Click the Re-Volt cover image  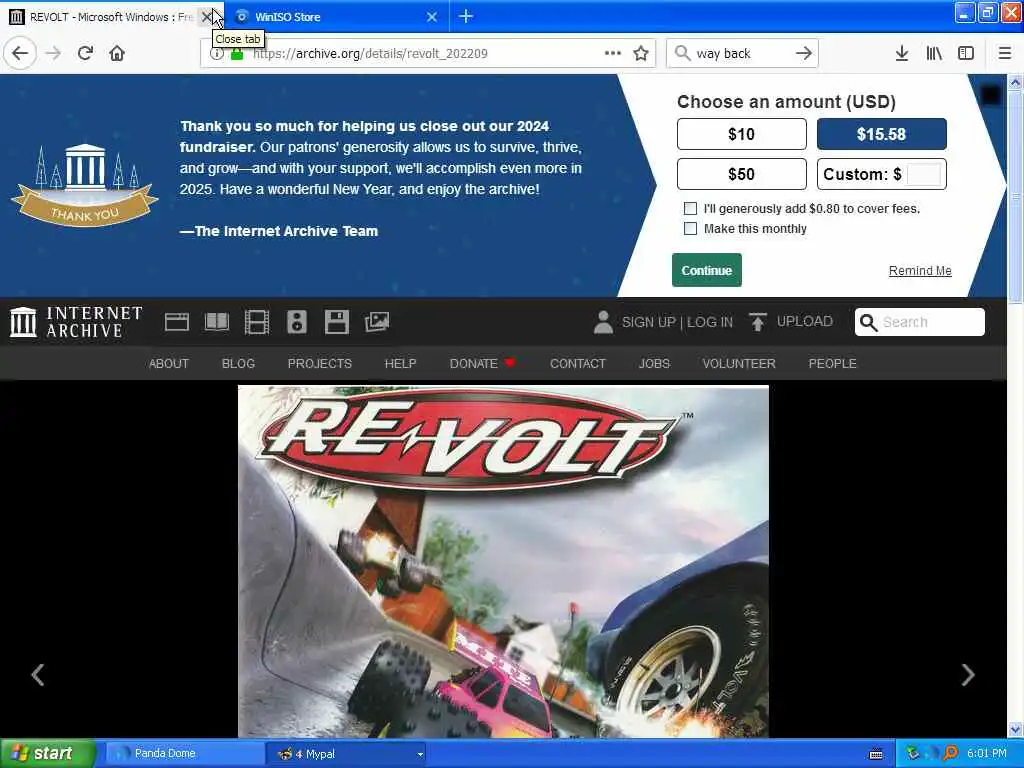point(503,562)
